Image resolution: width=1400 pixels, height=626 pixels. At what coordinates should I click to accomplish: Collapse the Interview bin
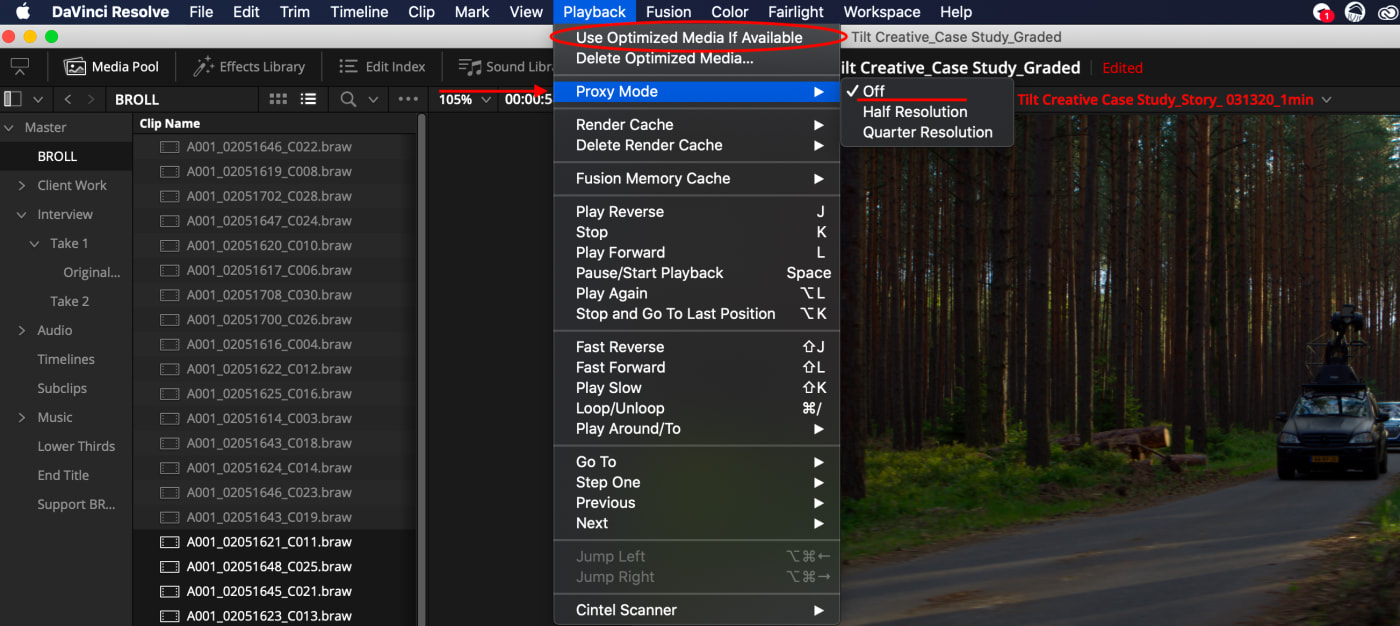point(22,214)
